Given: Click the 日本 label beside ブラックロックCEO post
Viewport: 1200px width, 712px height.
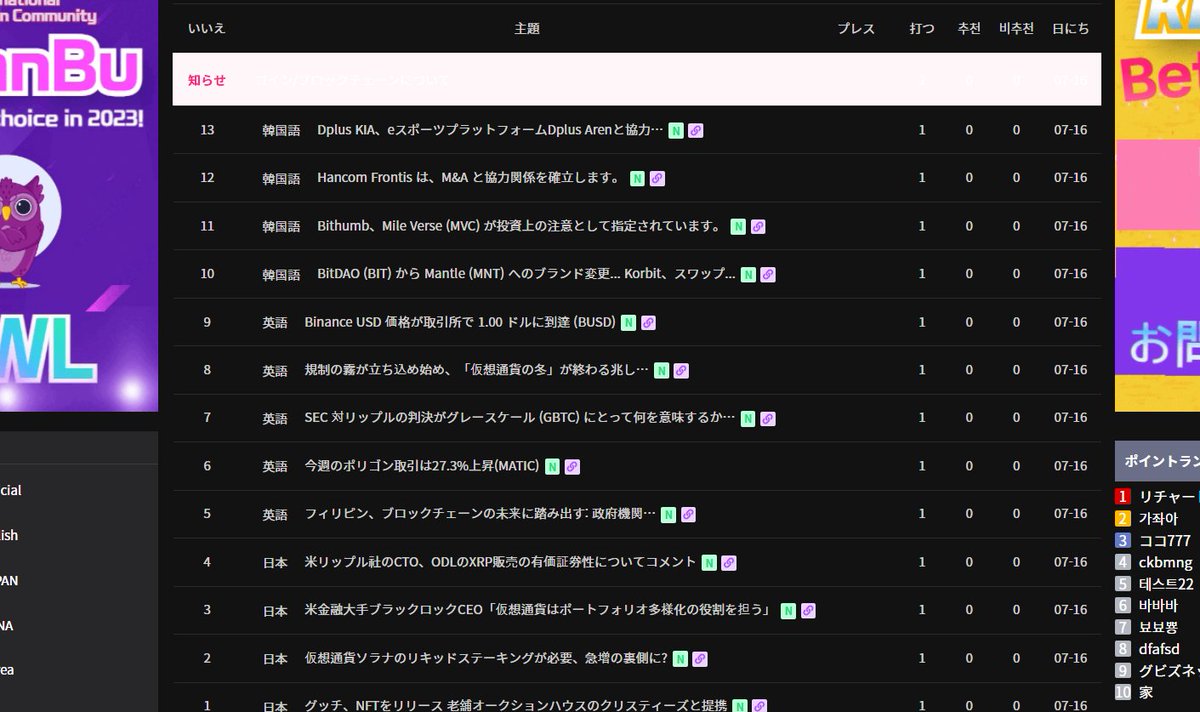Looking at the screenshot, I should [275, 611].
